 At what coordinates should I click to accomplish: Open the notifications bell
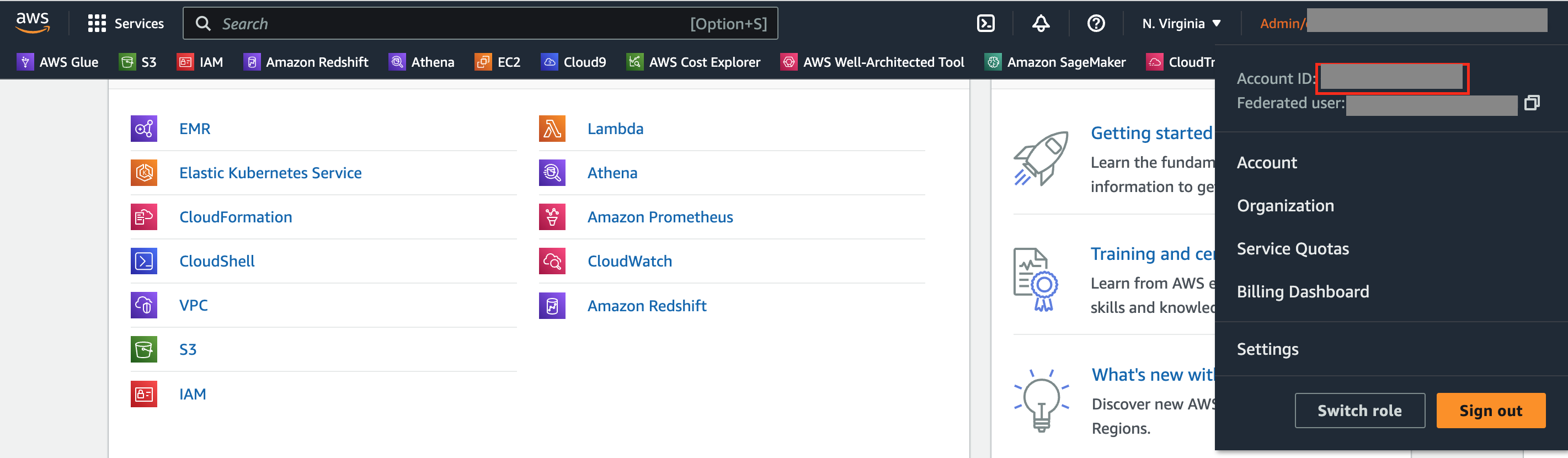click(x=1040, y=23)
